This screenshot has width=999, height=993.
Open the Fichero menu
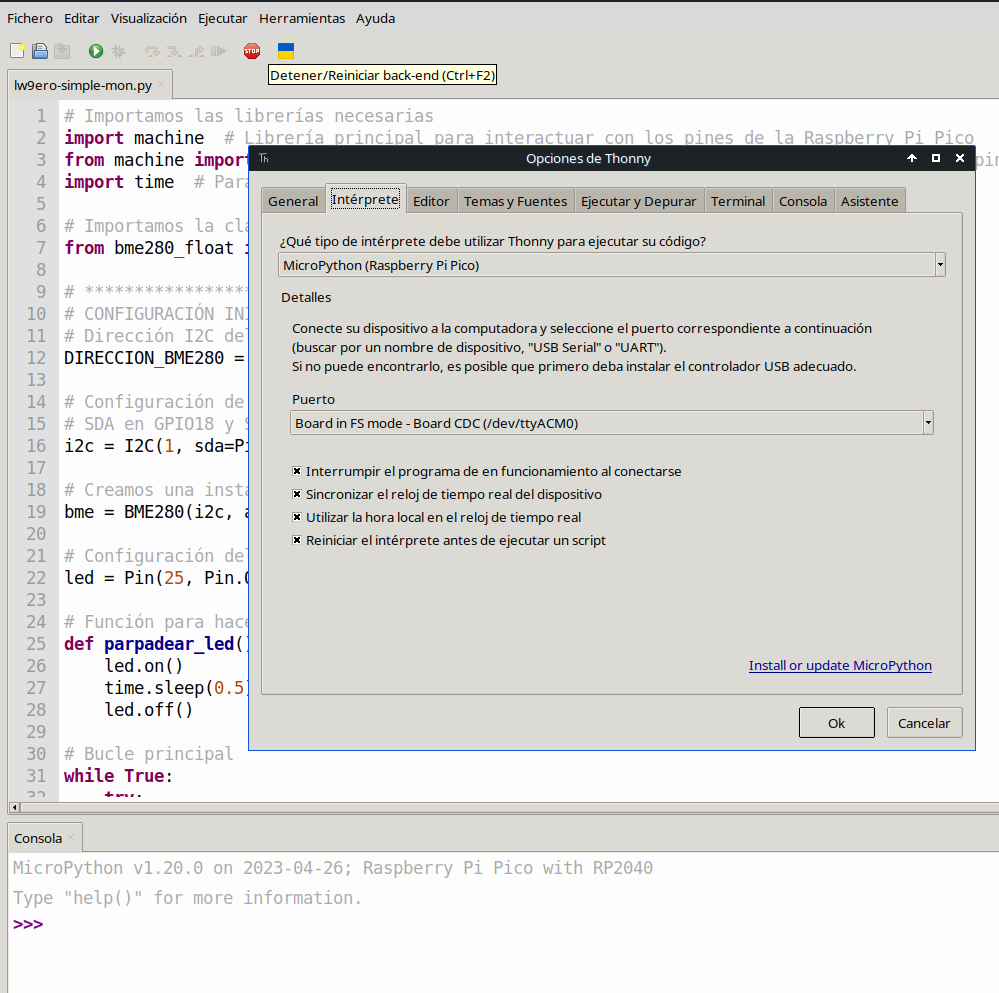coord(30,18)
